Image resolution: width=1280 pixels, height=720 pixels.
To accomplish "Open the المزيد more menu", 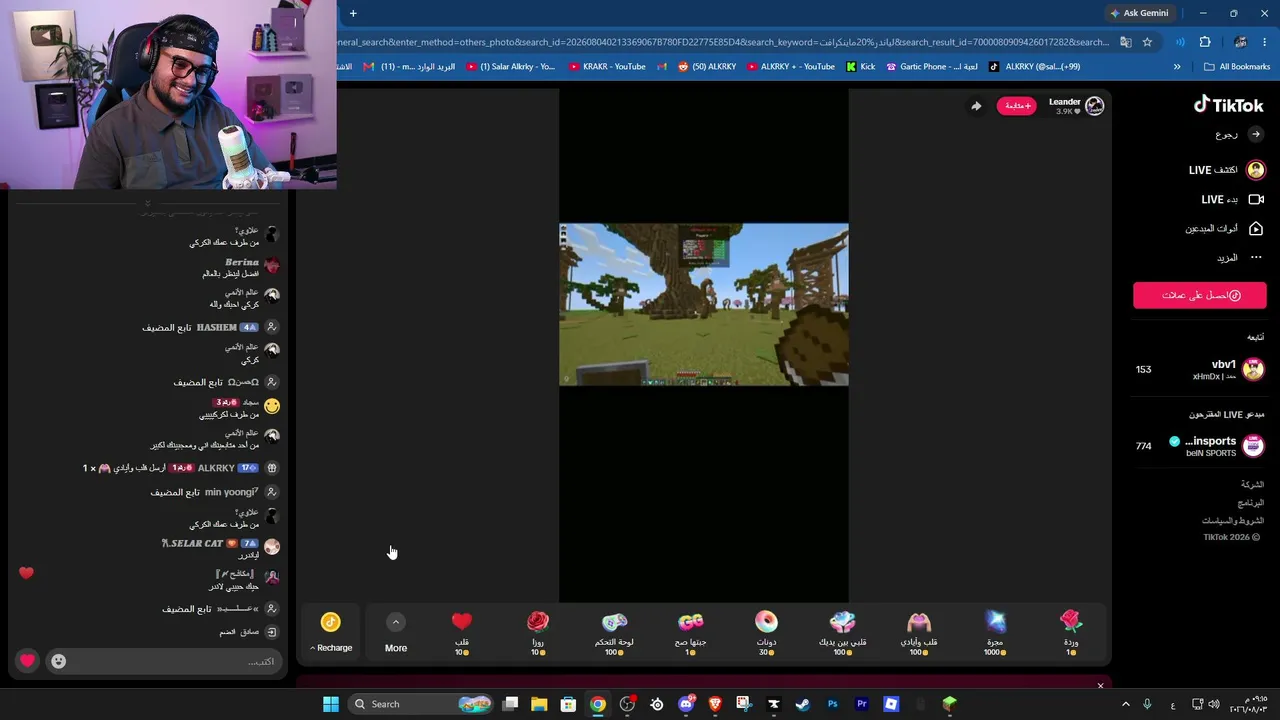I will coord(1240,258).
